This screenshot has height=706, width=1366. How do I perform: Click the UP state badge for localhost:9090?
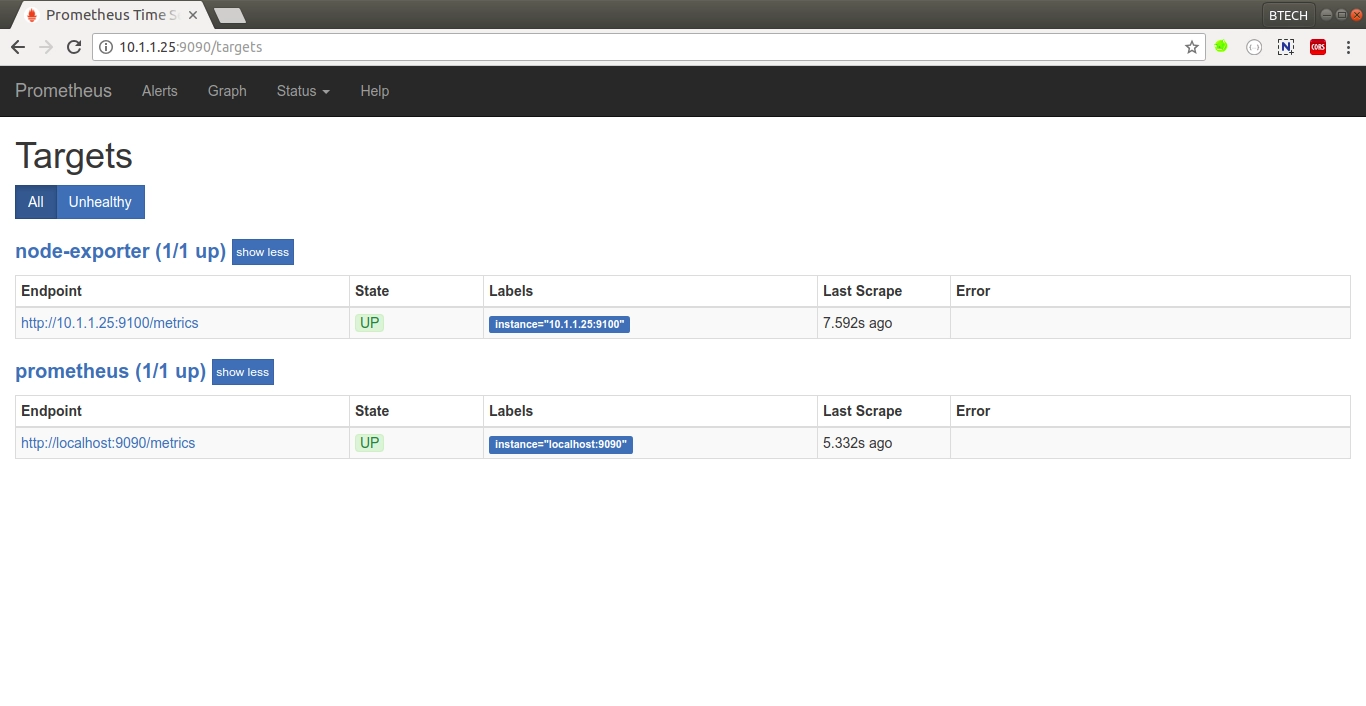click(370, 443)
